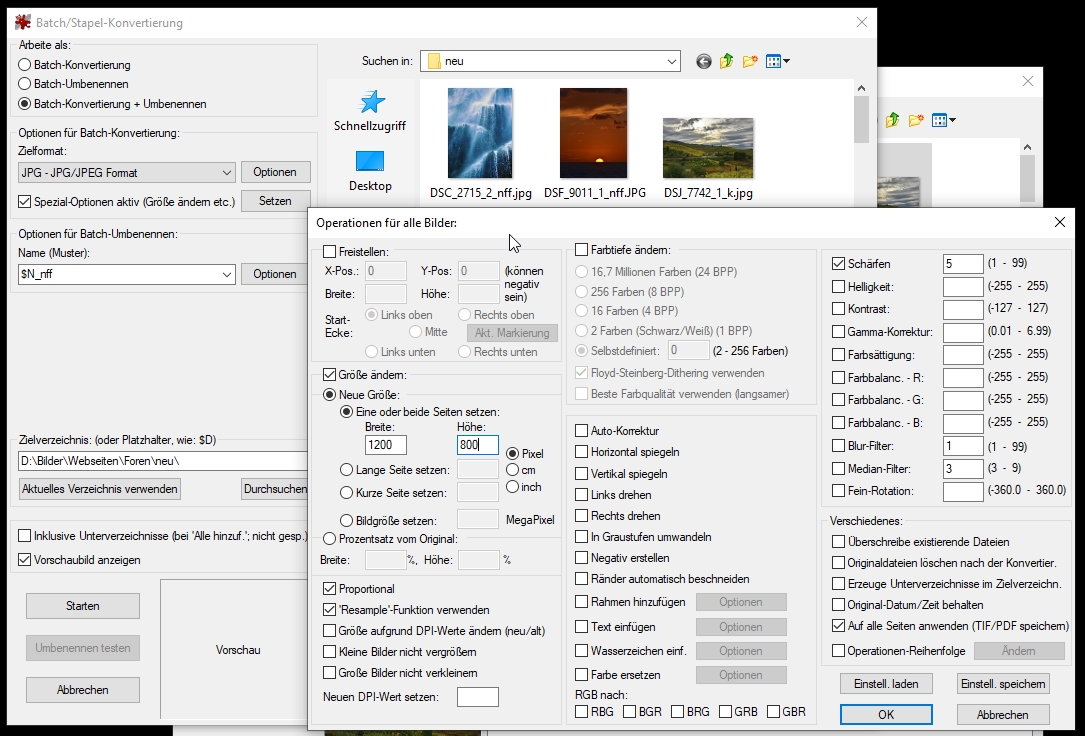Close the Operationen für alle Bilder dialog

coord(1059,222)
